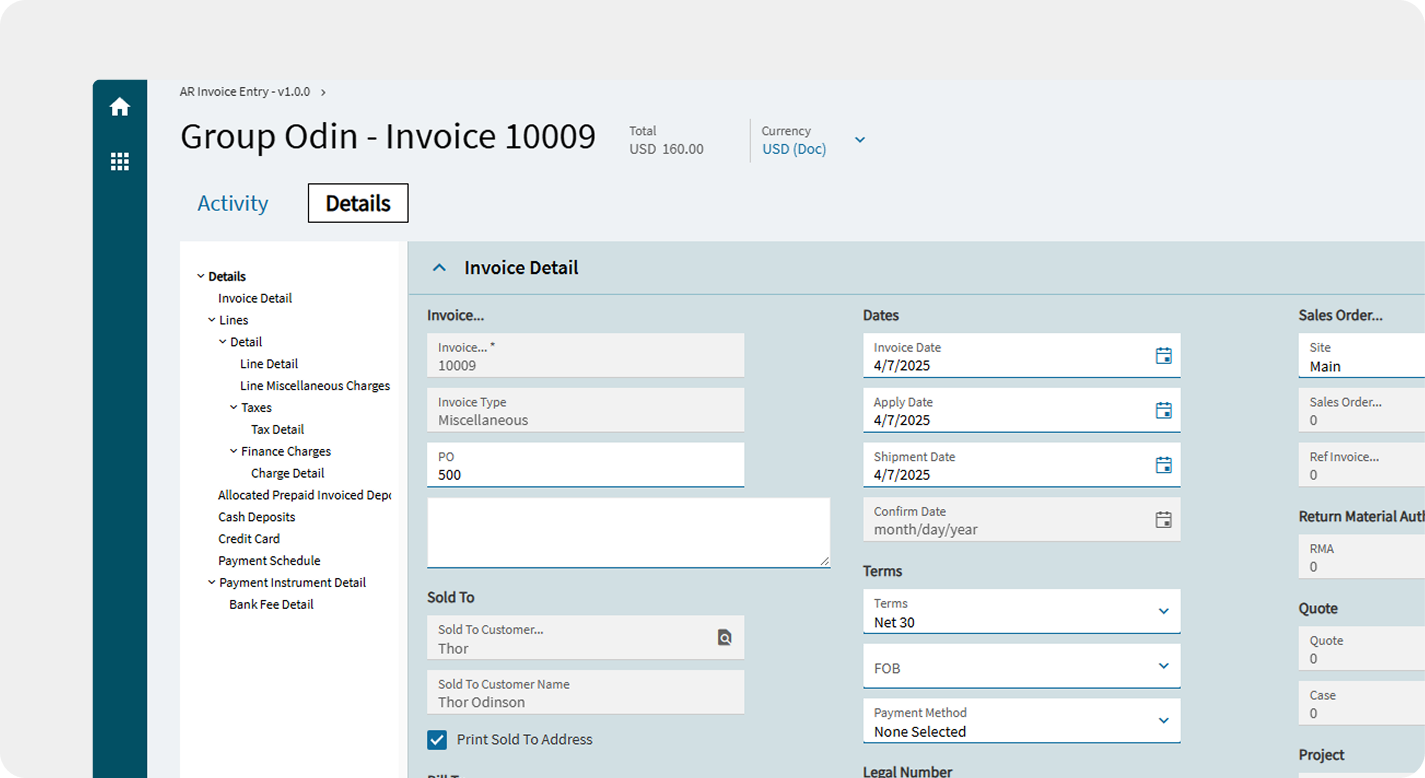Click the USD (Doc) currency link
Screen dimensions: 1425x778
click(794, 149)
